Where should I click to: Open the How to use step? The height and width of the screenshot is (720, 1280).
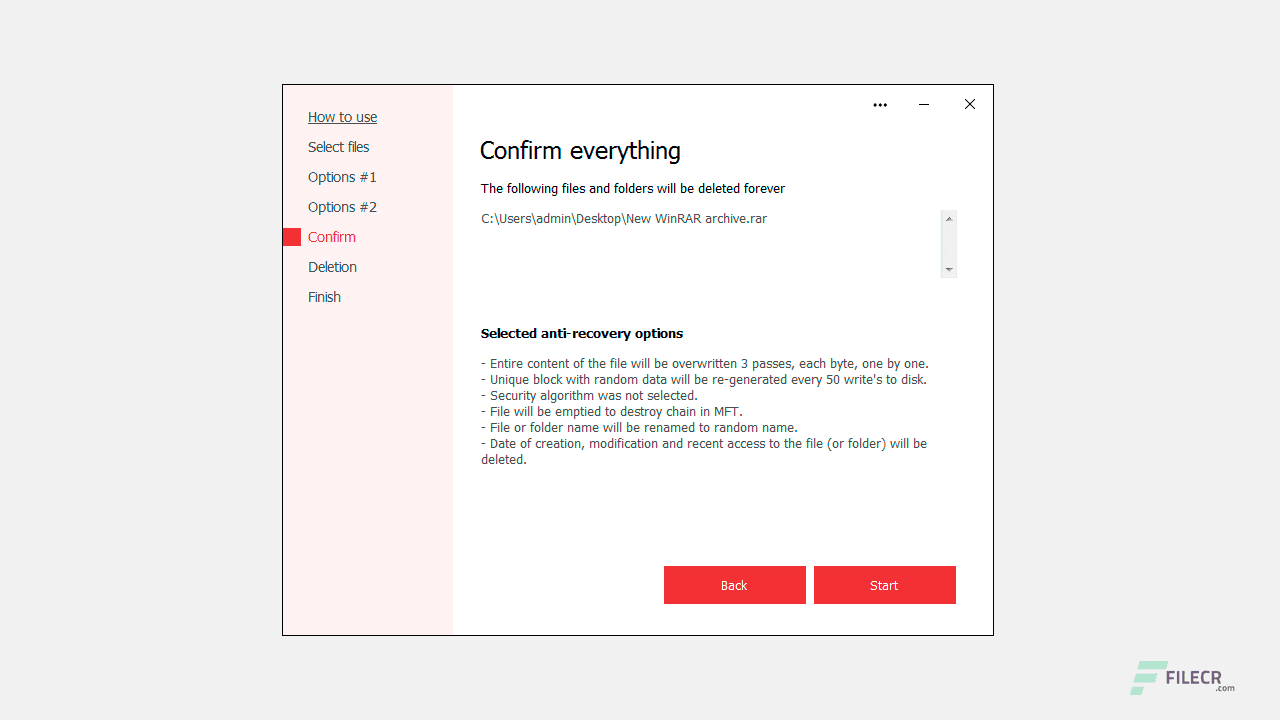click(342, 117)
